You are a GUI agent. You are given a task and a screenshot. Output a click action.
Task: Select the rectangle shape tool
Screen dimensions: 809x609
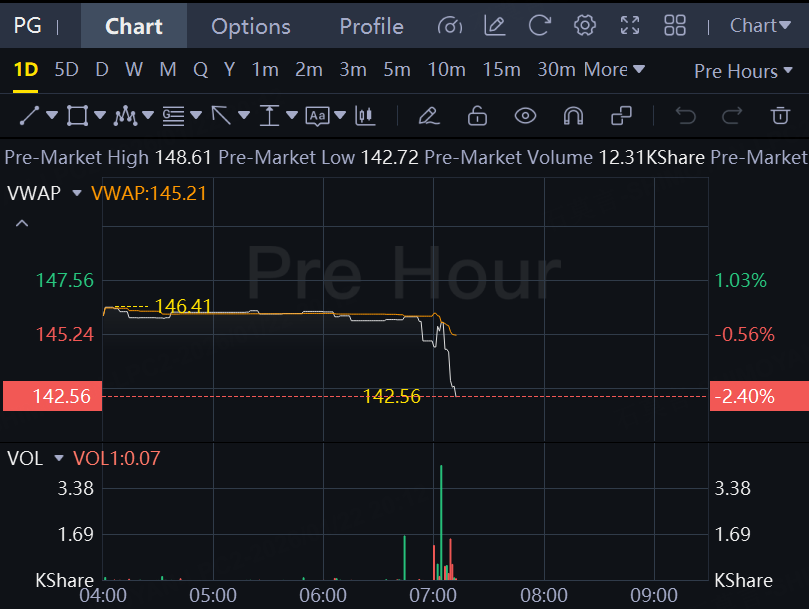[77, 116]
